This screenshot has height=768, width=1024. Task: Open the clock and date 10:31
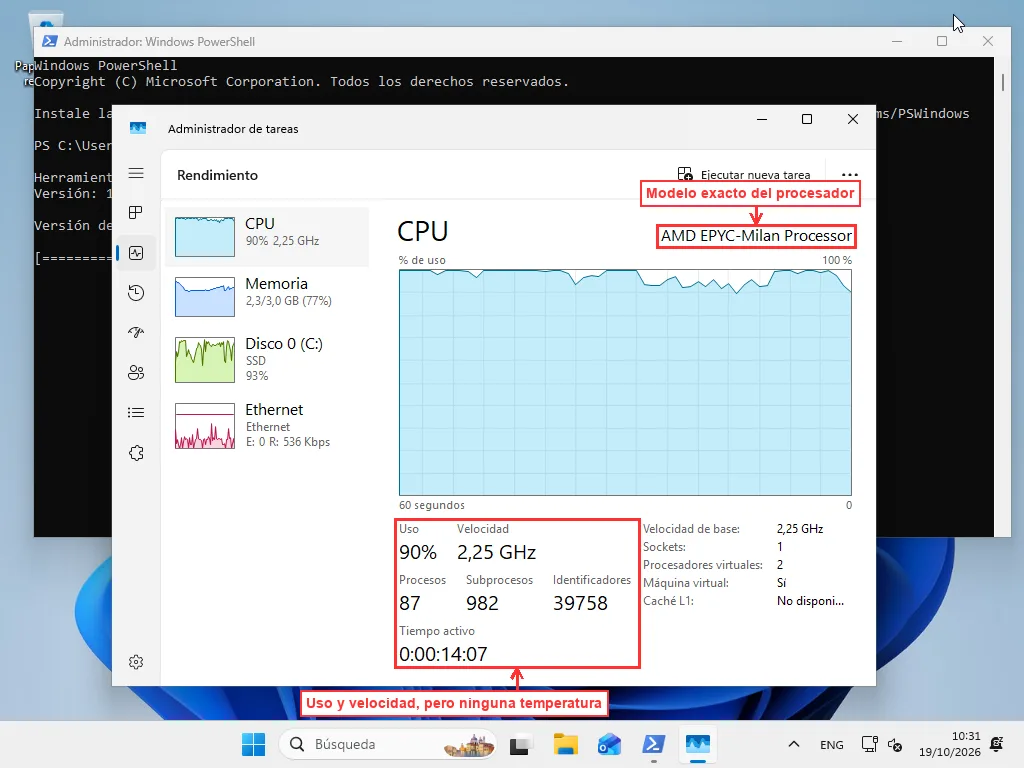click(x=950, y=744)
